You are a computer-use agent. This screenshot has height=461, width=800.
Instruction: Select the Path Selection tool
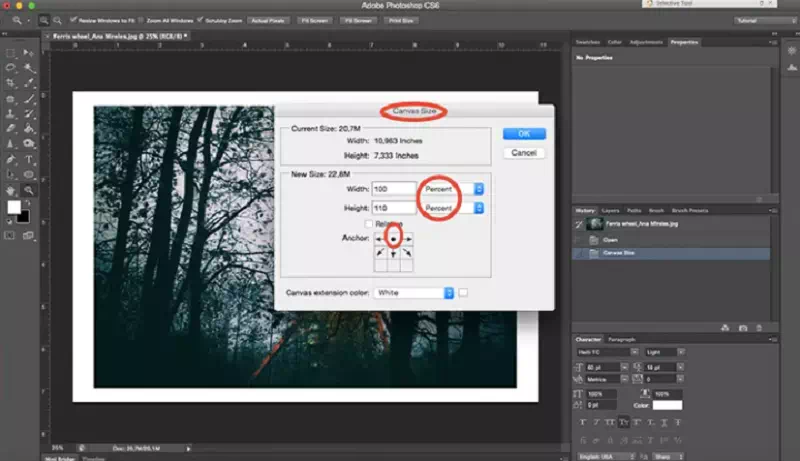10,175
